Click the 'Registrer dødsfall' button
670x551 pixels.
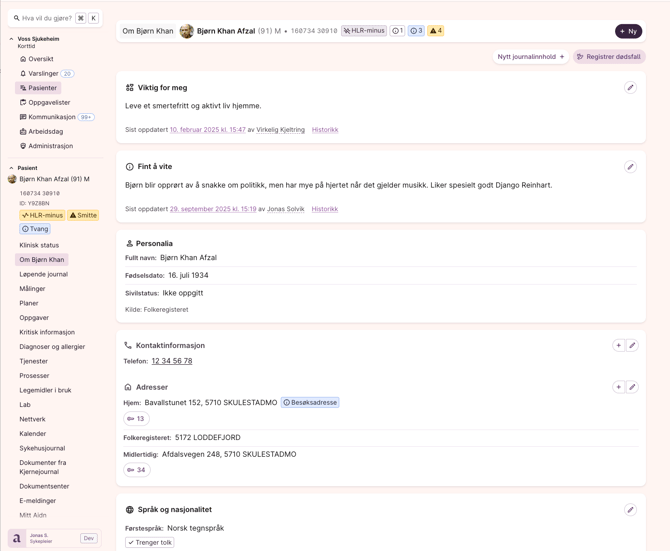tap(608, 57)
